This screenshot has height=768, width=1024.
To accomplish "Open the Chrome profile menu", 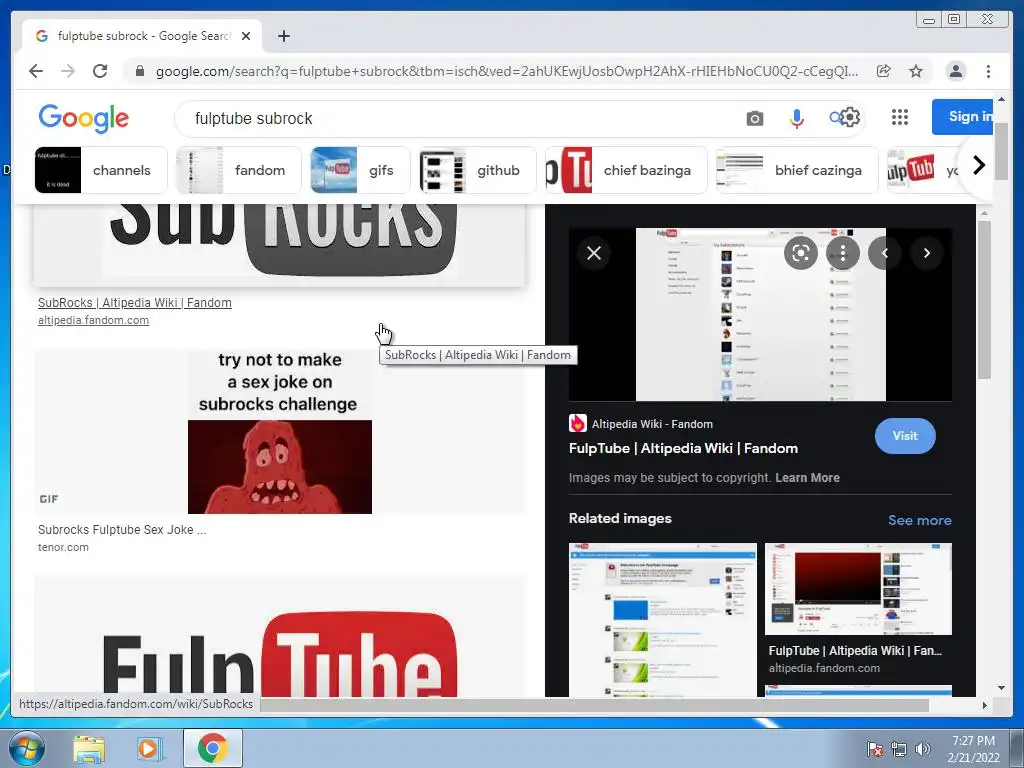I will click(955, 71).
